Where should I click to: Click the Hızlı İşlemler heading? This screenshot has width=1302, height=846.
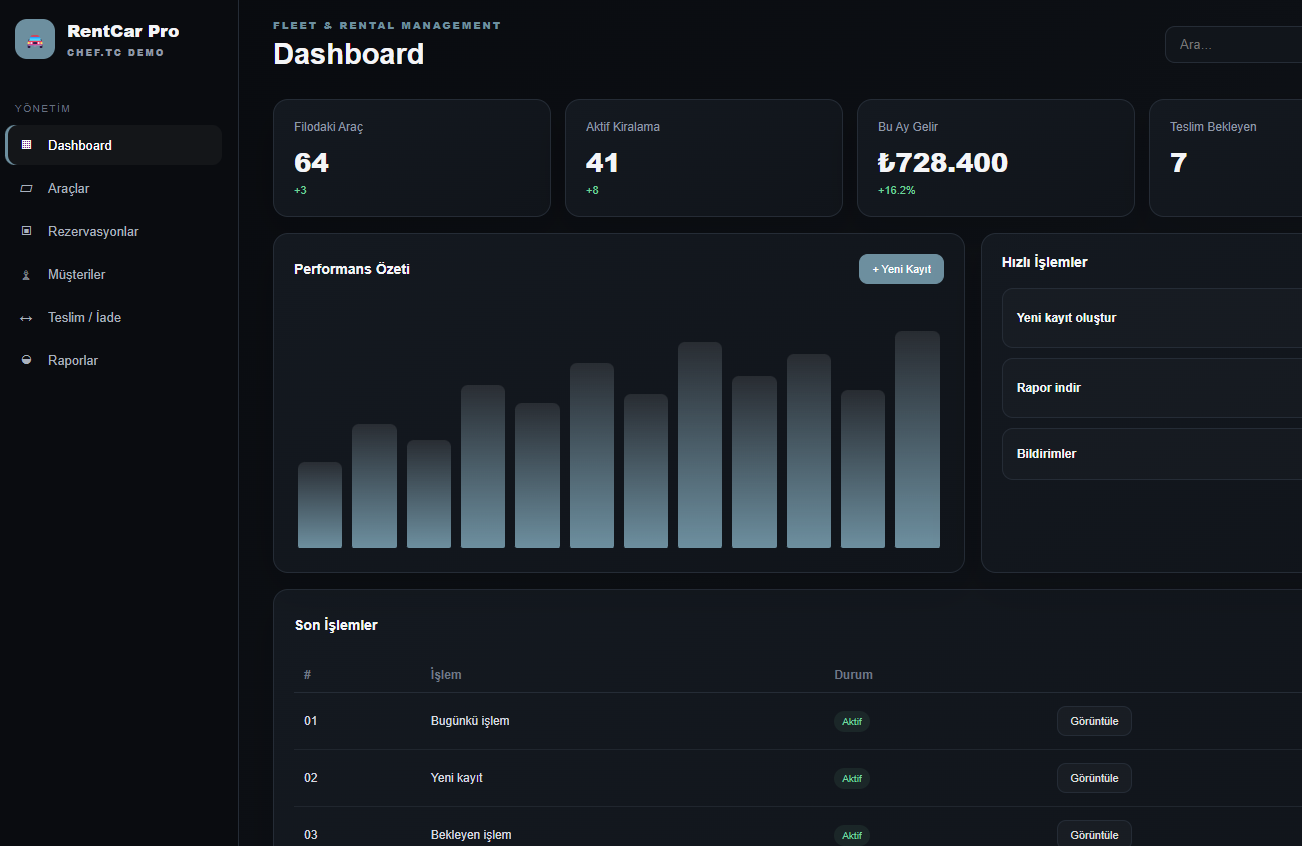click(x=1045, y=262)
